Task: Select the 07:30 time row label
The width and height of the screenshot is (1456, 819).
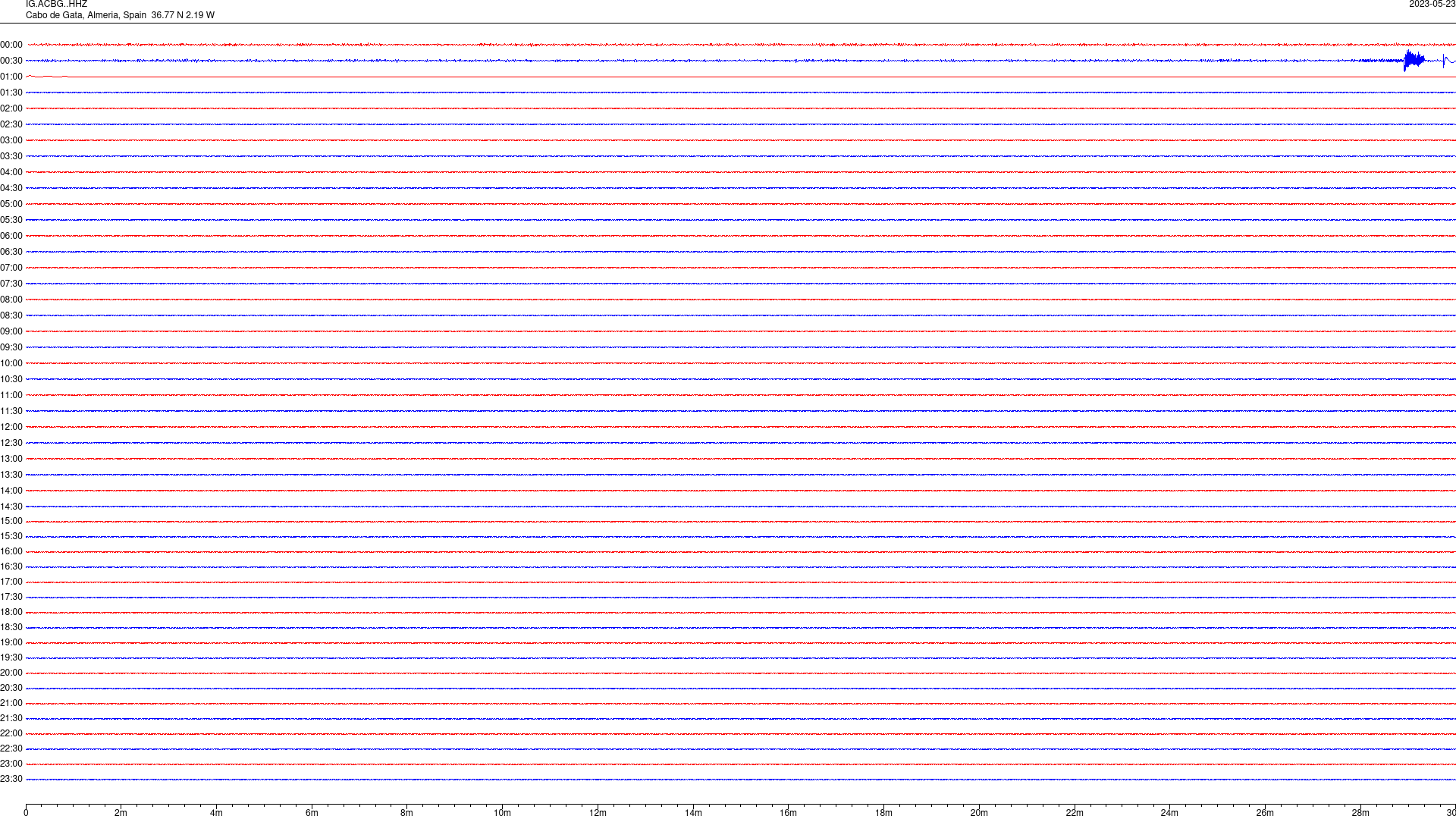Action: click(x=11, y=284)
